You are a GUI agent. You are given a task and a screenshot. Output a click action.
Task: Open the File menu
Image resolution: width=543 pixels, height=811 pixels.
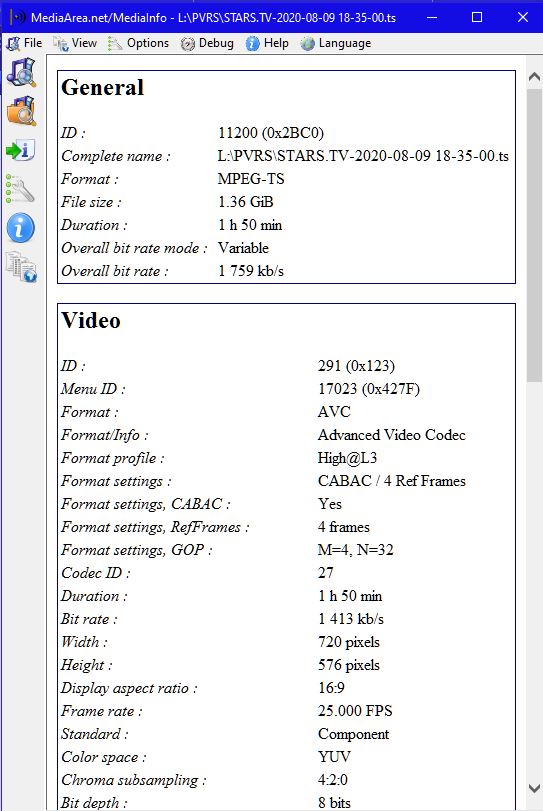click(x=24, y=43)
